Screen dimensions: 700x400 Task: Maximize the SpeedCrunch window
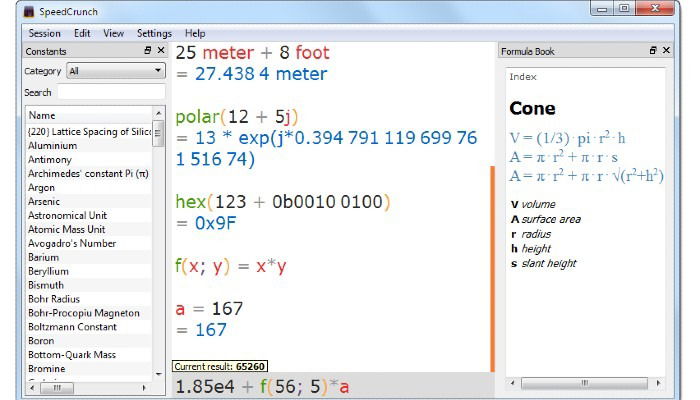[624, 8]
